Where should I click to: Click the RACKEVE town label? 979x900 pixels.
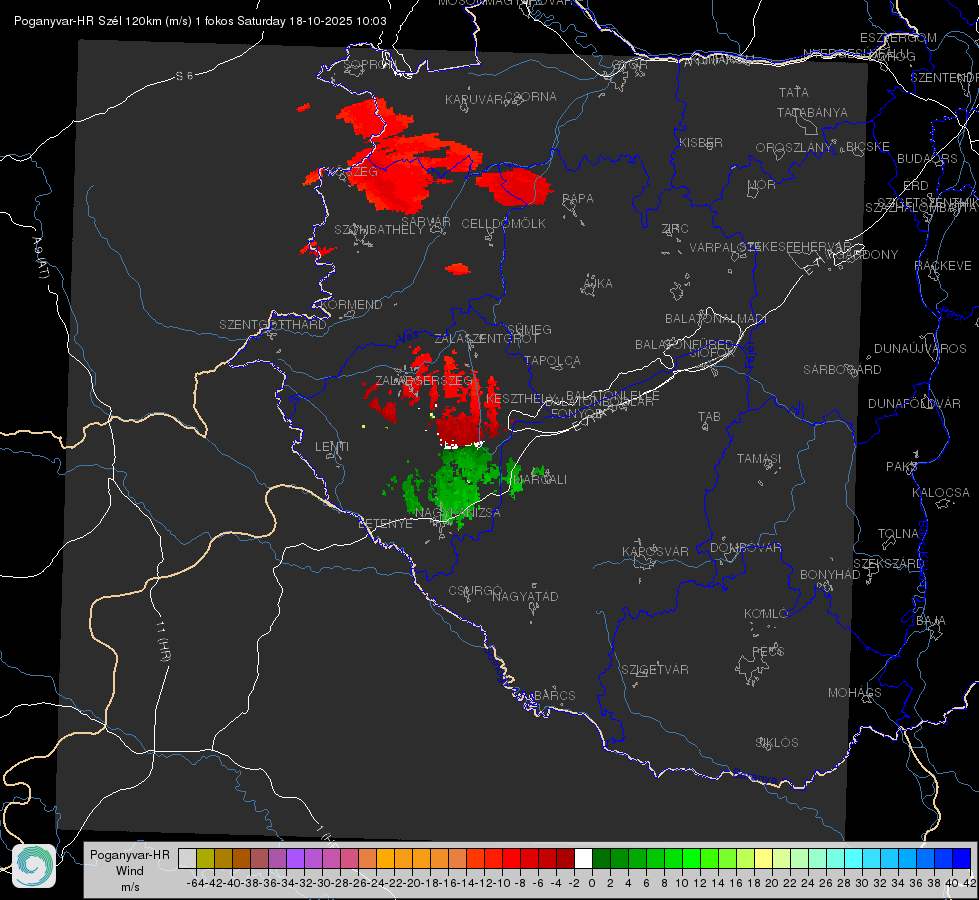tap(943, 265)
